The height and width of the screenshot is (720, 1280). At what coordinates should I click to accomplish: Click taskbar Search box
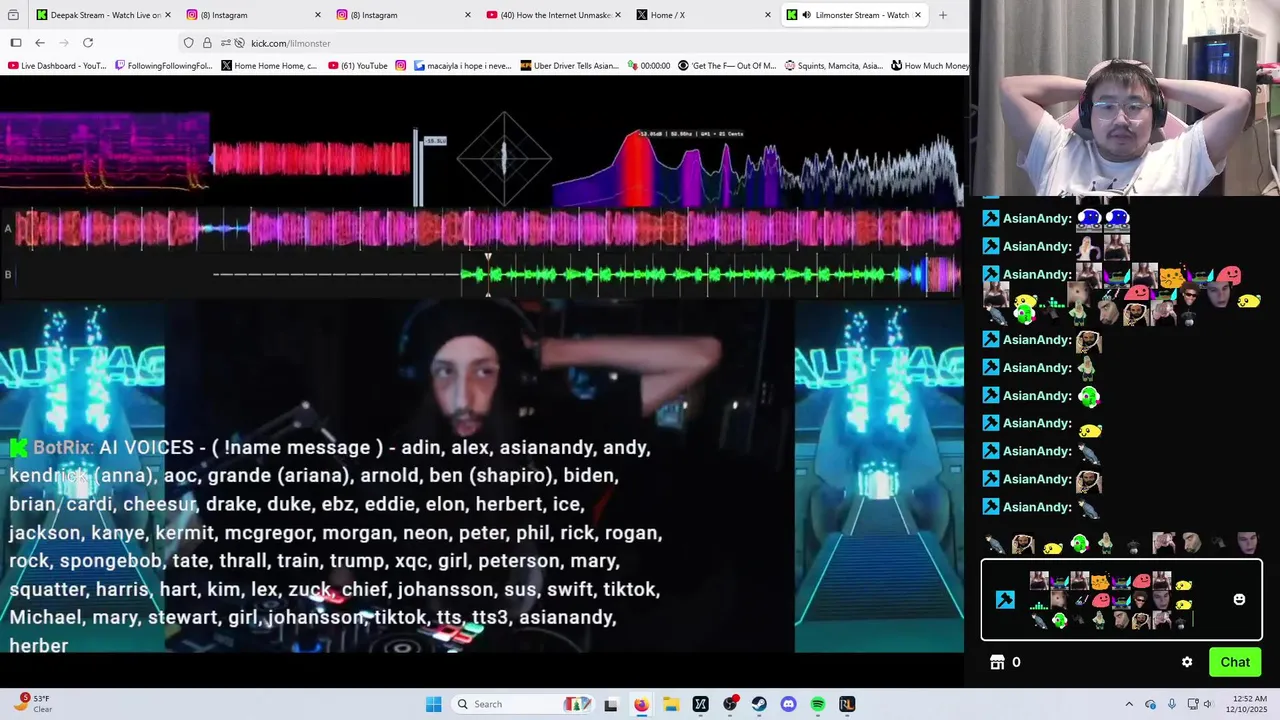(x=523, y=704)
